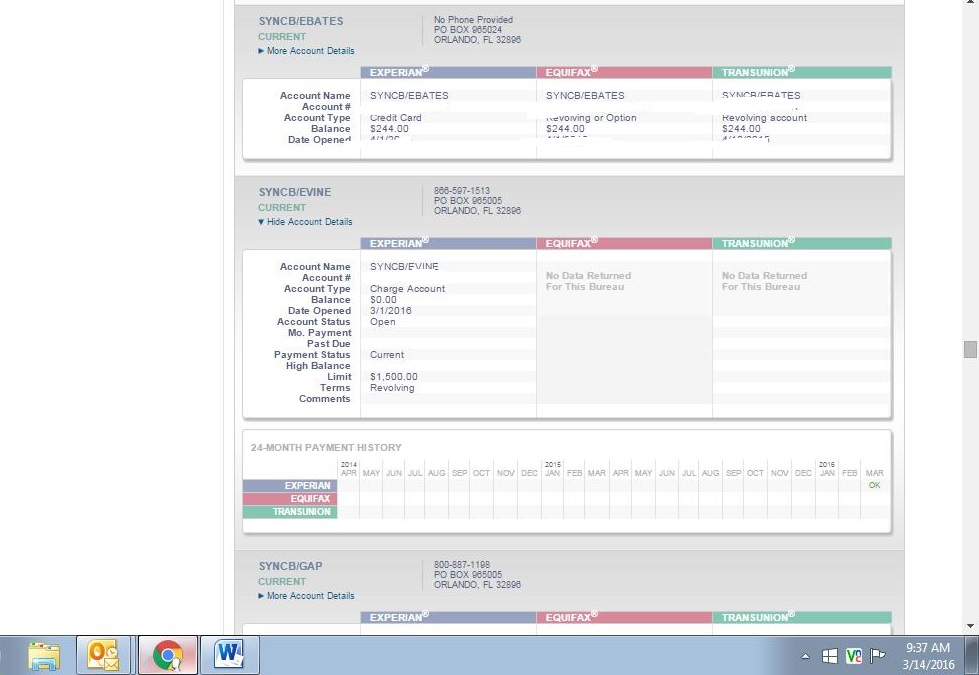Click the High Balance row label
Screen dimensions: 979x675
pos(318,366)
